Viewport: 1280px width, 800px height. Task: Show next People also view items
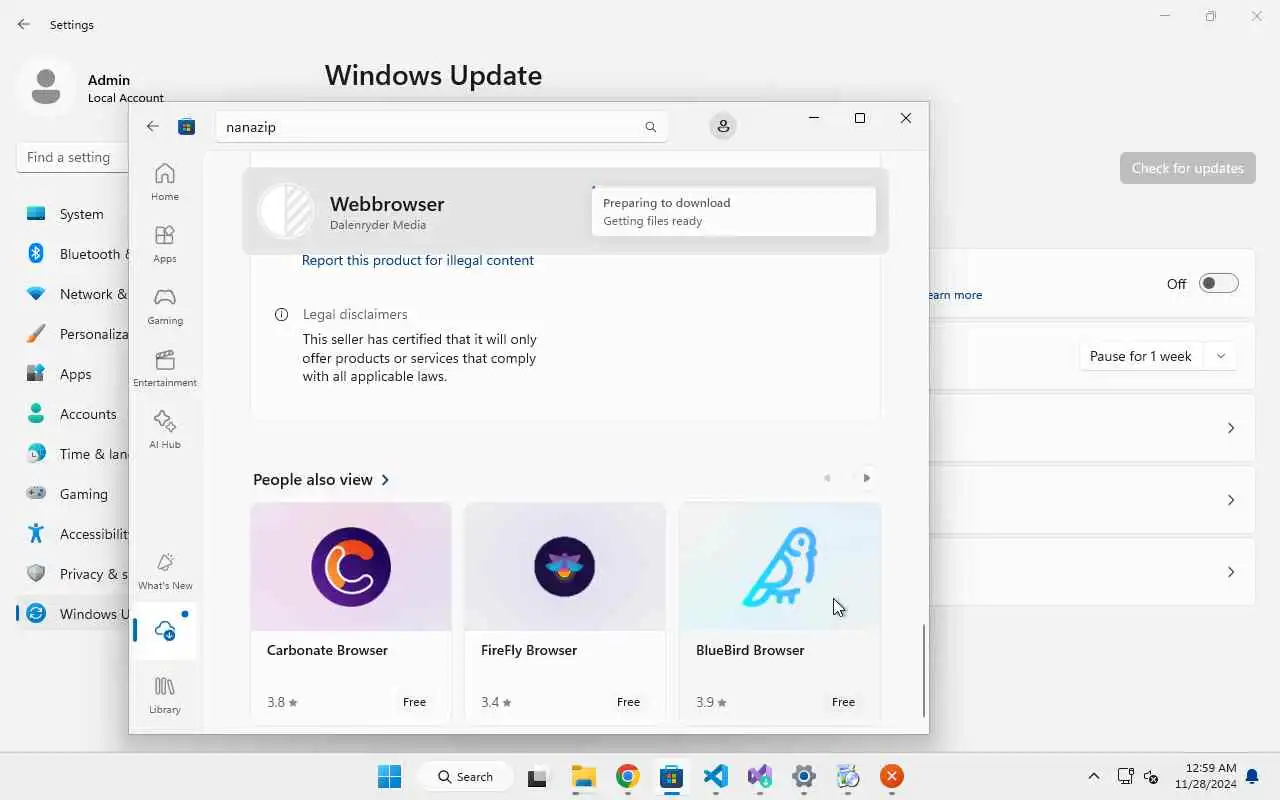click(867, 478)
